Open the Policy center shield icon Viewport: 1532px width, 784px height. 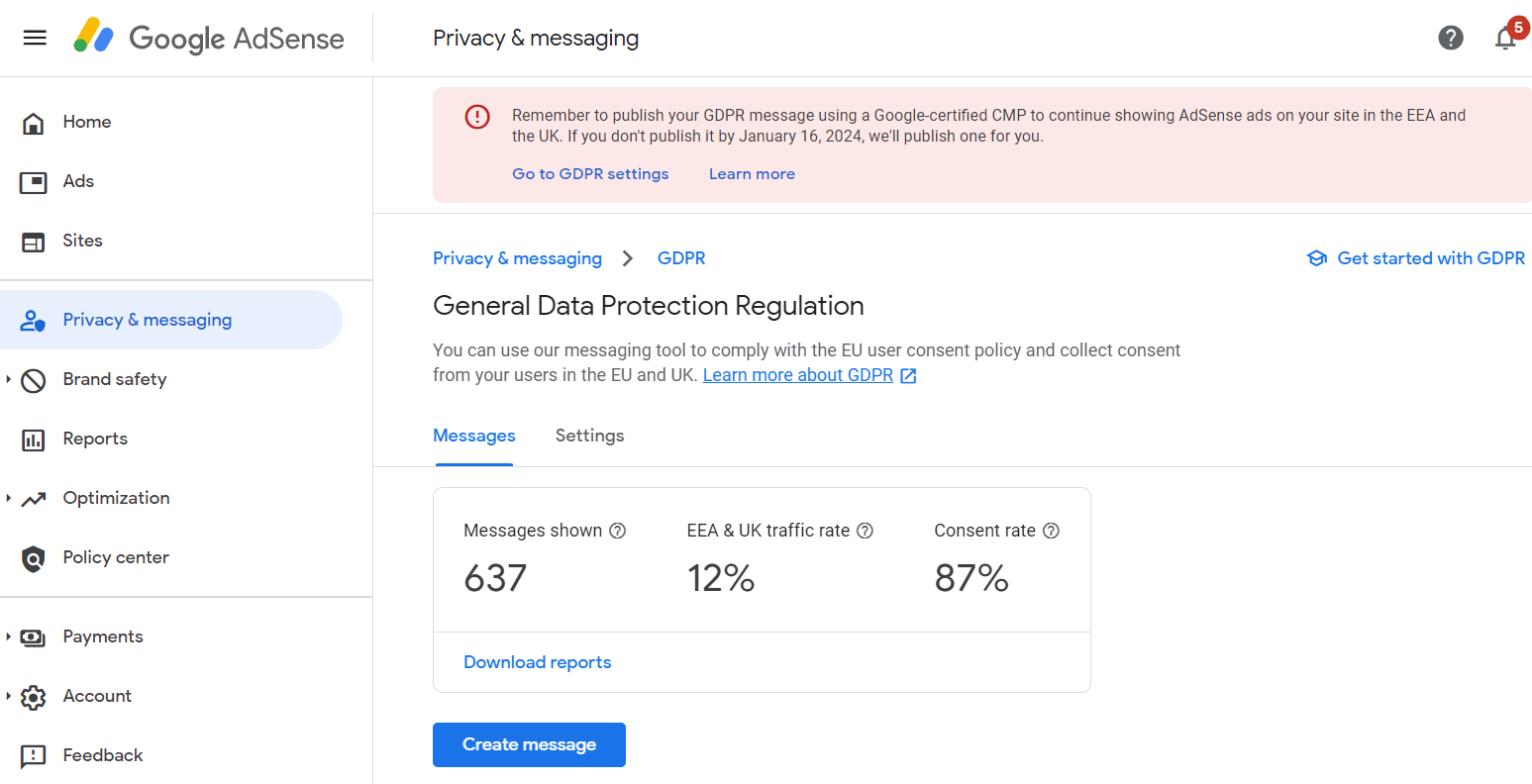(x=34, y=557)
